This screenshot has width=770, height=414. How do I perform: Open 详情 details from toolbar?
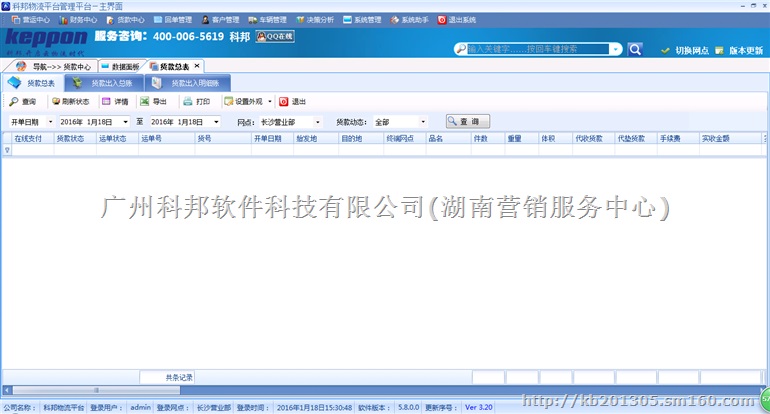(x=115, y=101)
